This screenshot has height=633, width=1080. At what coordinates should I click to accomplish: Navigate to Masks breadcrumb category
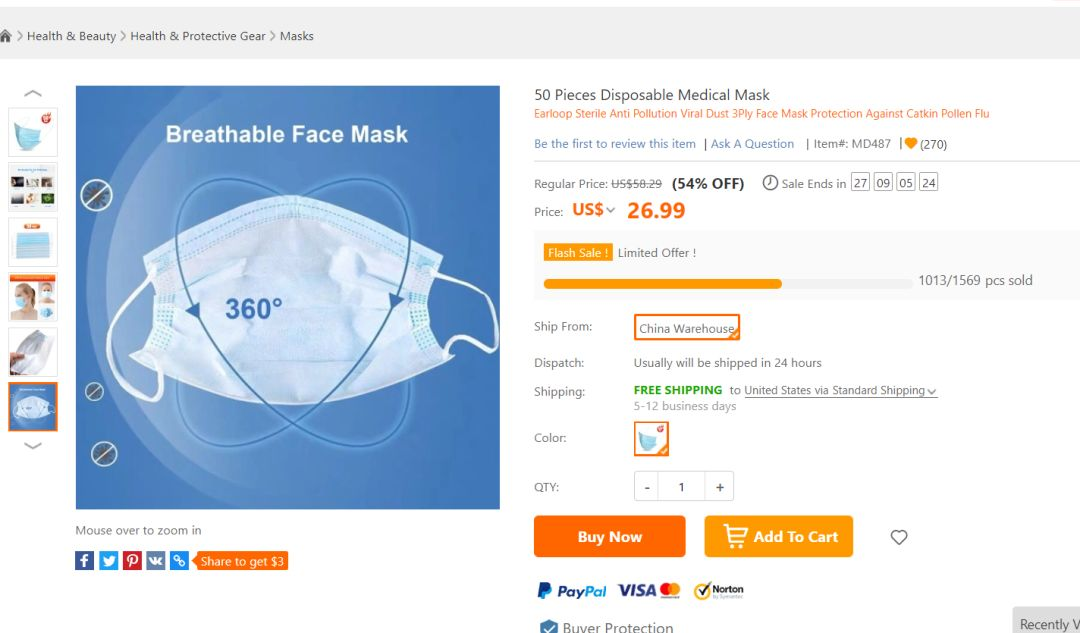tap(297, 36)
